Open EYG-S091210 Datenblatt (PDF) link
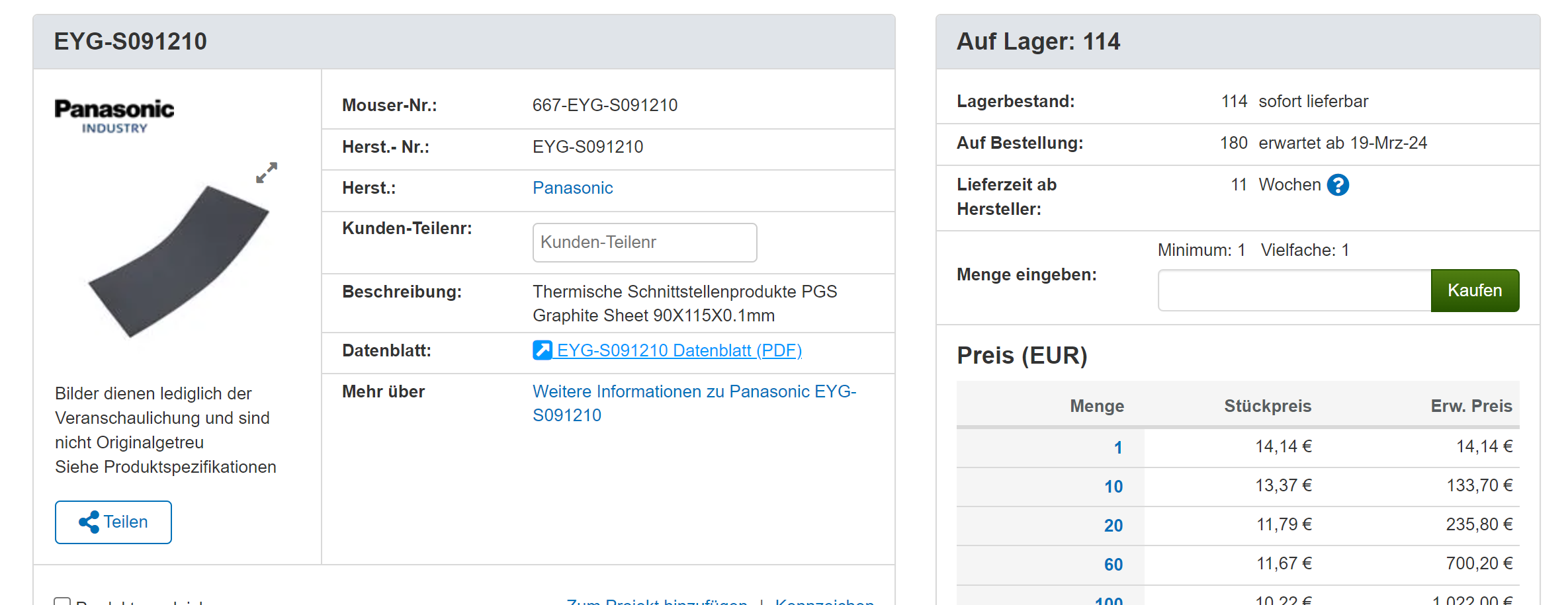The width and height of the screenshot is (1568, 605). (679, 350)
